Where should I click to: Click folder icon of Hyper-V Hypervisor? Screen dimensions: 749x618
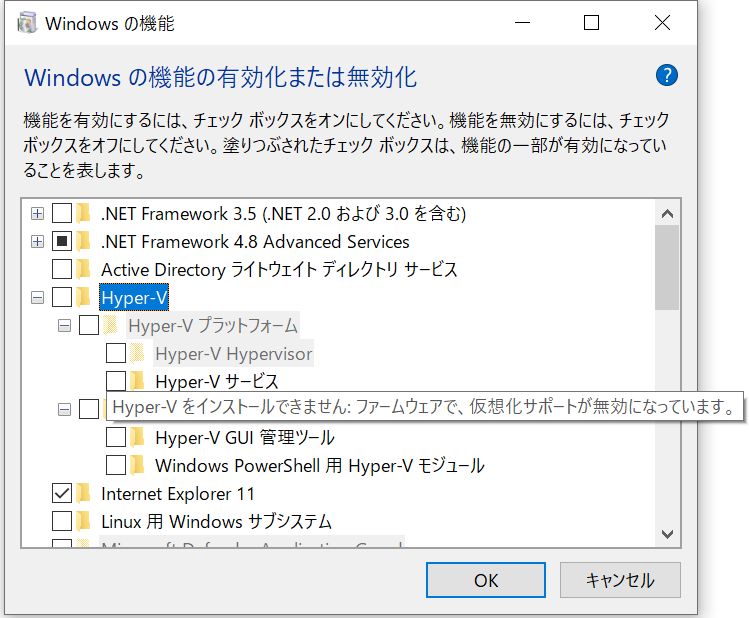[138, 353]
